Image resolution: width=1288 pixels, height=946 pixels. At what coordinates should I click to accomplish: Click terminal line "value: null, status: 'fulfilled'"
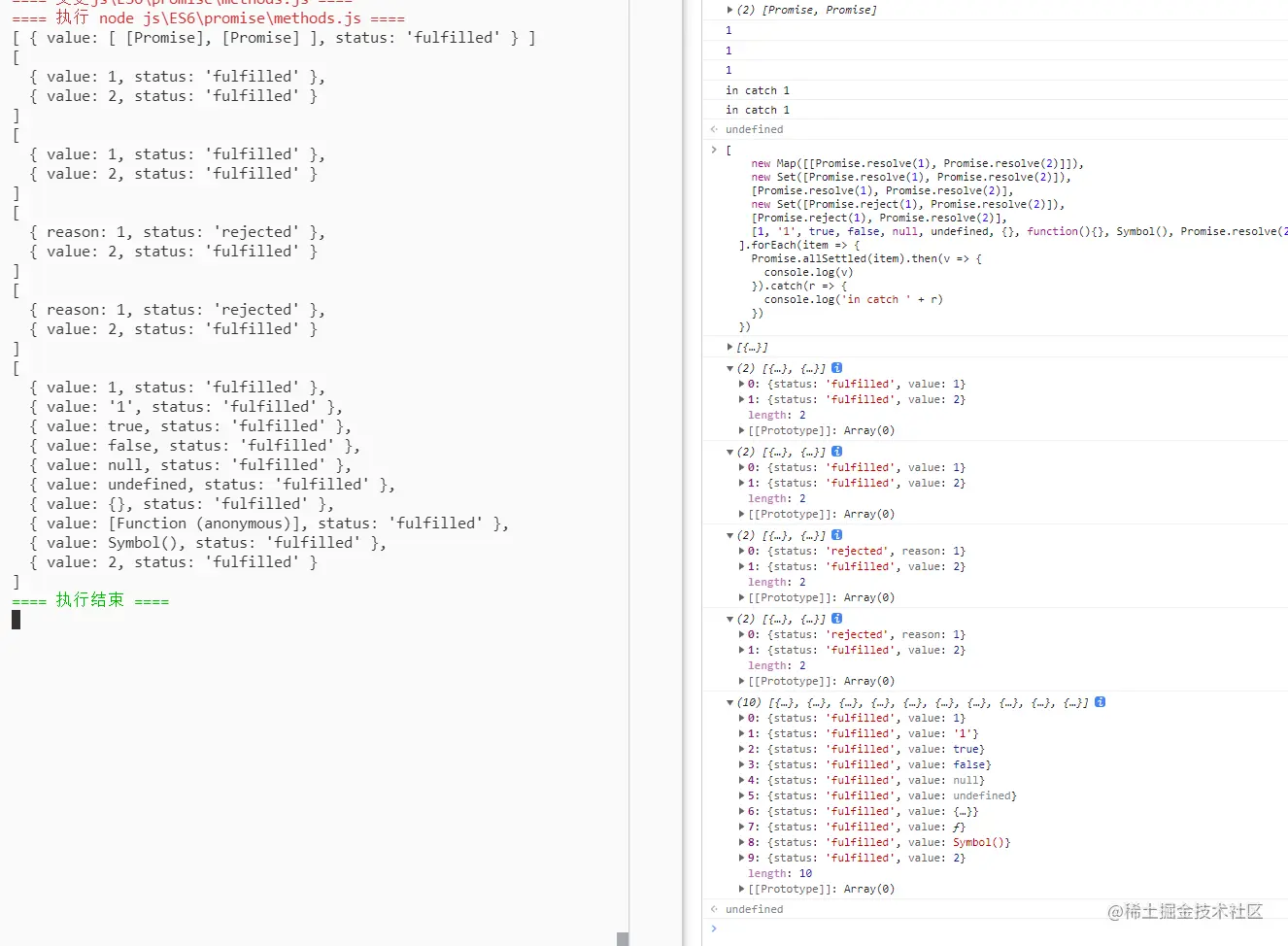190,465
